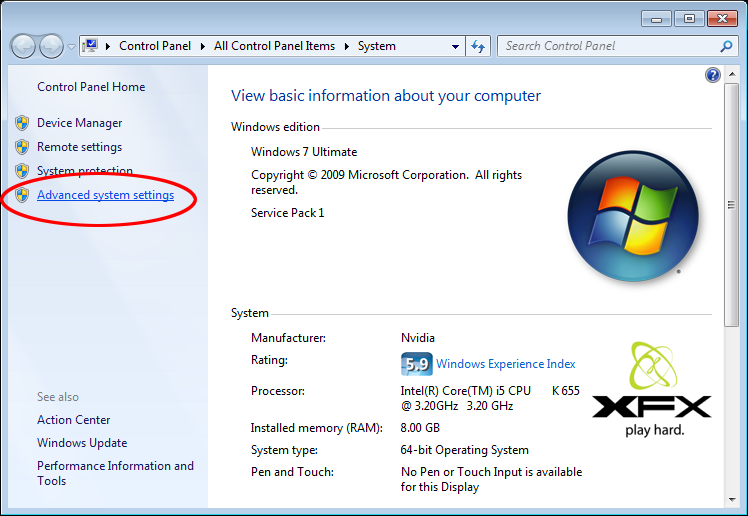Open the Windows Experience Index link
The width and height of the screenshot is (748, 516).
[x=506, y=364]
